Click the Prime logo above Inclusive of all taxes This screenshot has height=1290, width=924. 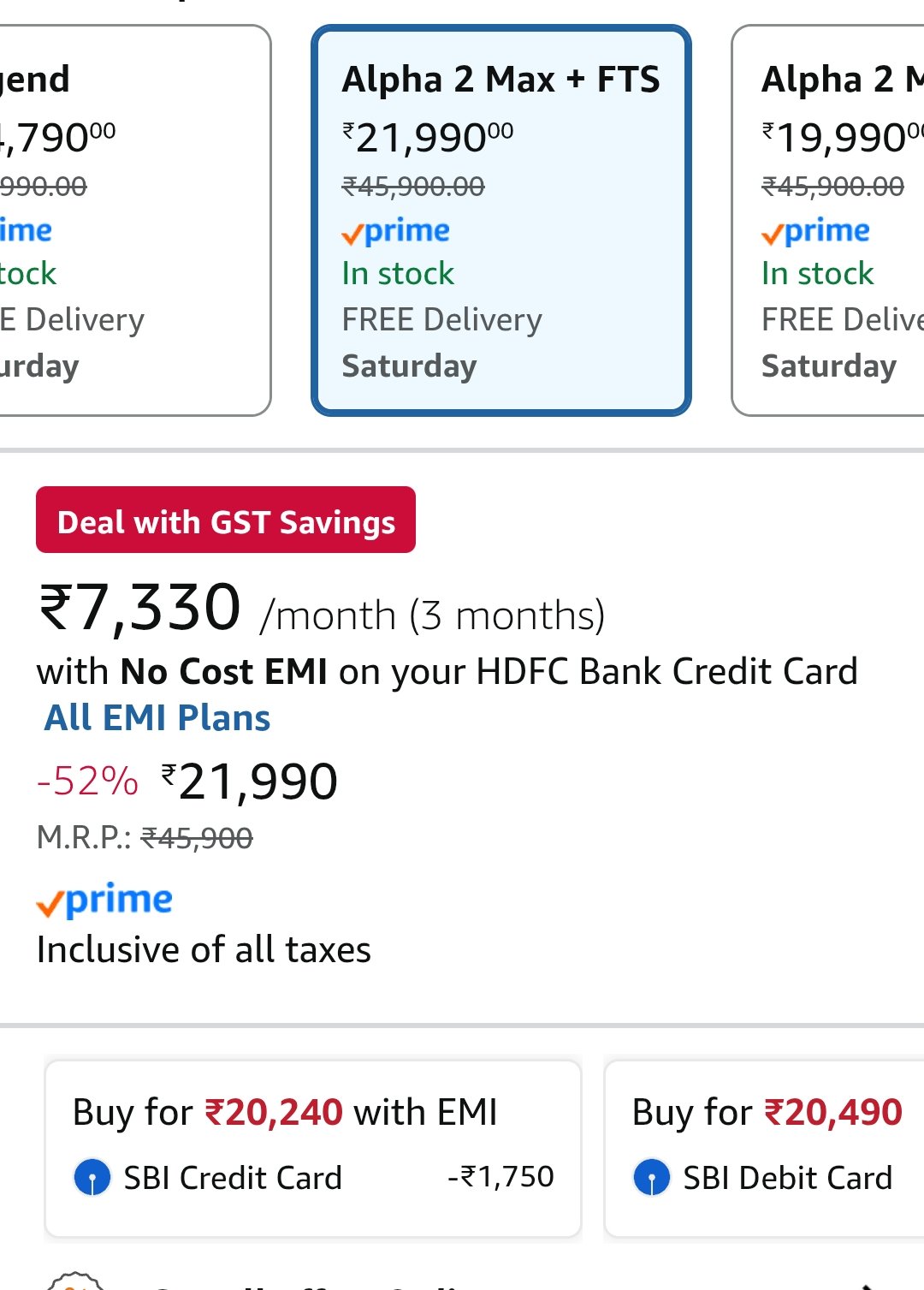[104, 901]
